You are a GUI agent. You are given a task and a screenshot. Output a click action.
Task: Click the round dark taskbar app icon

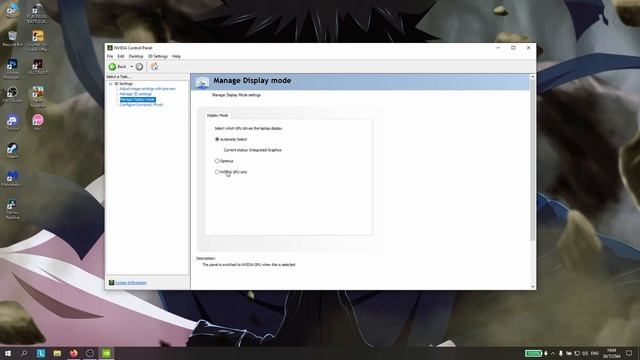90,353
